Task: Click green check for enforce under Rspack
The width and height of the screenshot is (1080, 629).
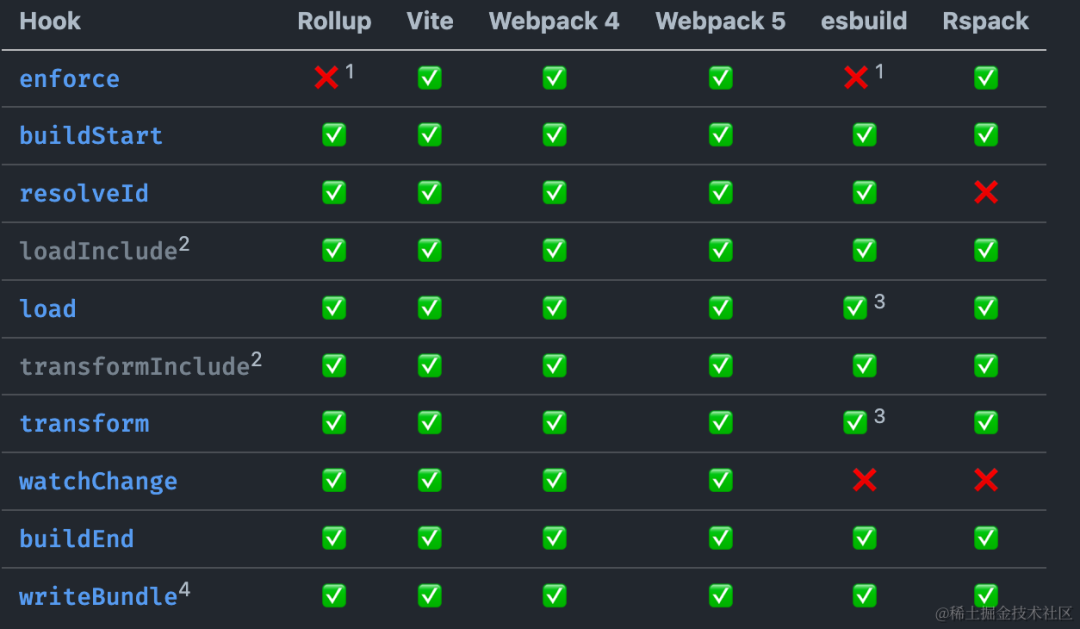Action: [x=986, y=78]
